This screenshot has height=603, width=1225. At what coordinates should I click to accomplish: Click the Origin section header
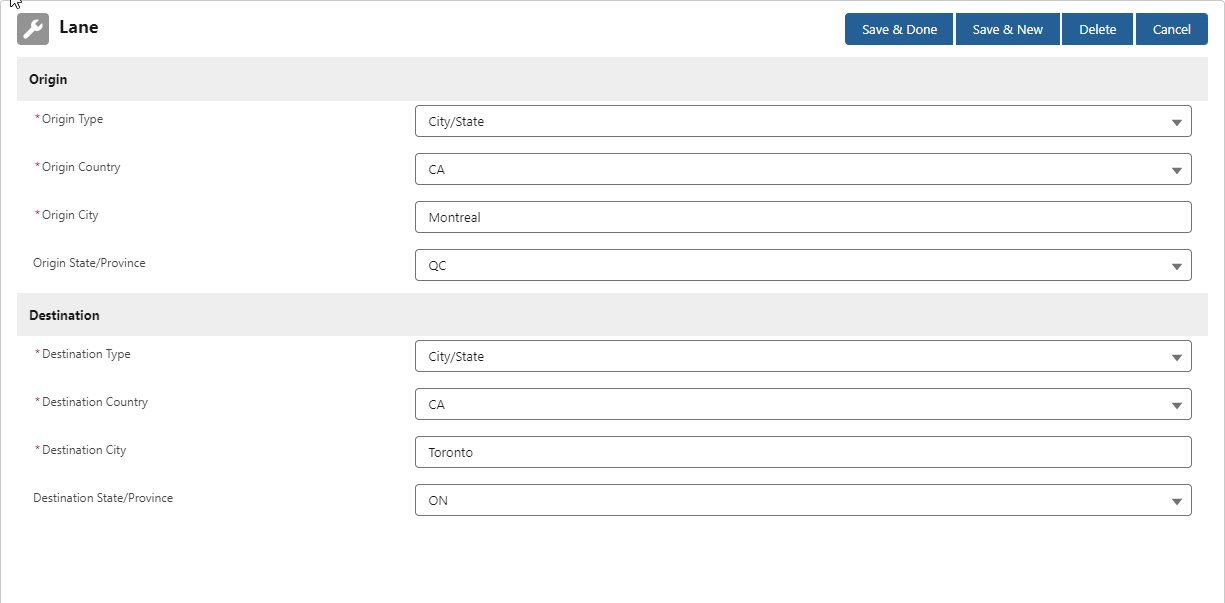pyautogui.click(x=612, y=79)
